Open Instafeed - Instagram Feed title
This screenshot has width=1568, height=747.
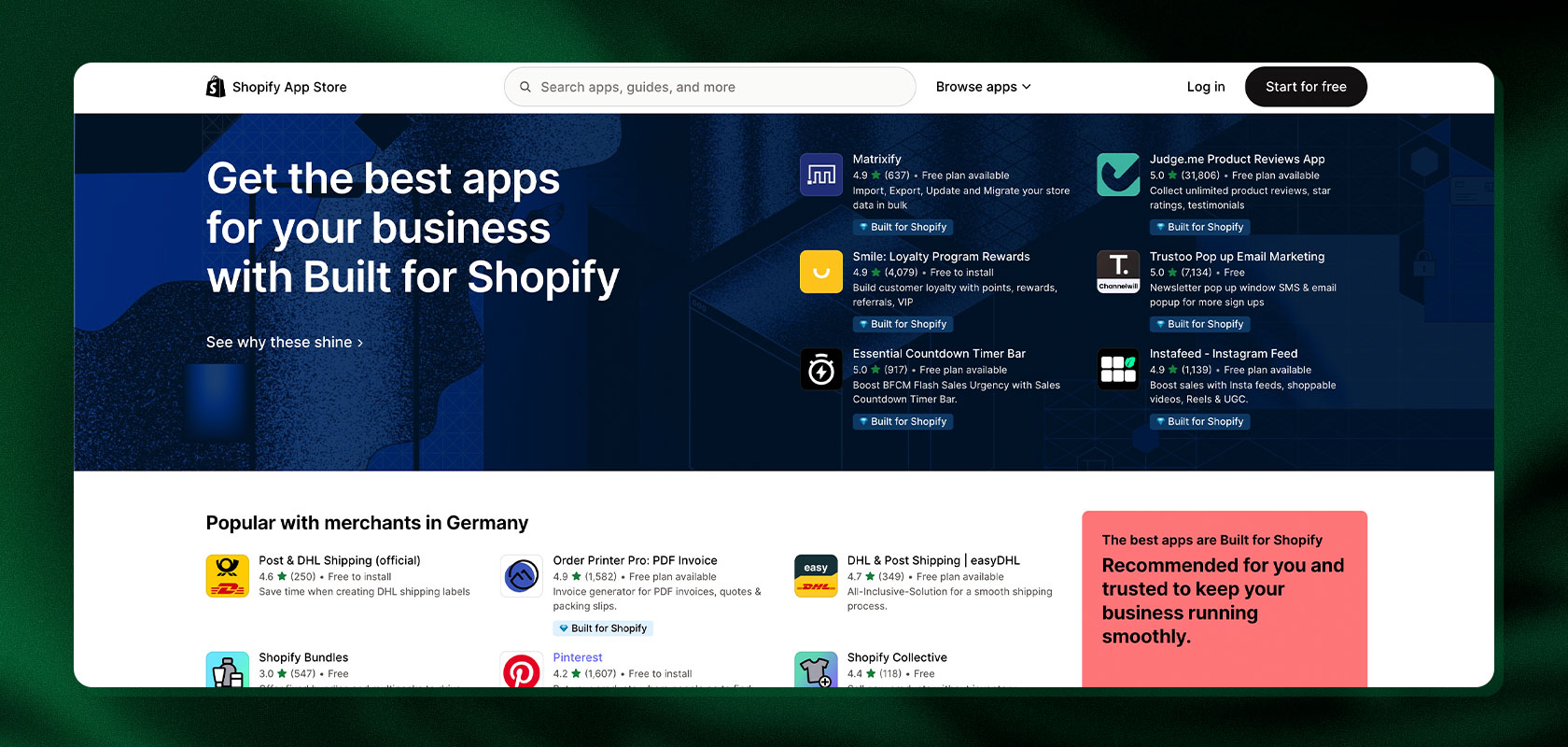(1224, 354)
